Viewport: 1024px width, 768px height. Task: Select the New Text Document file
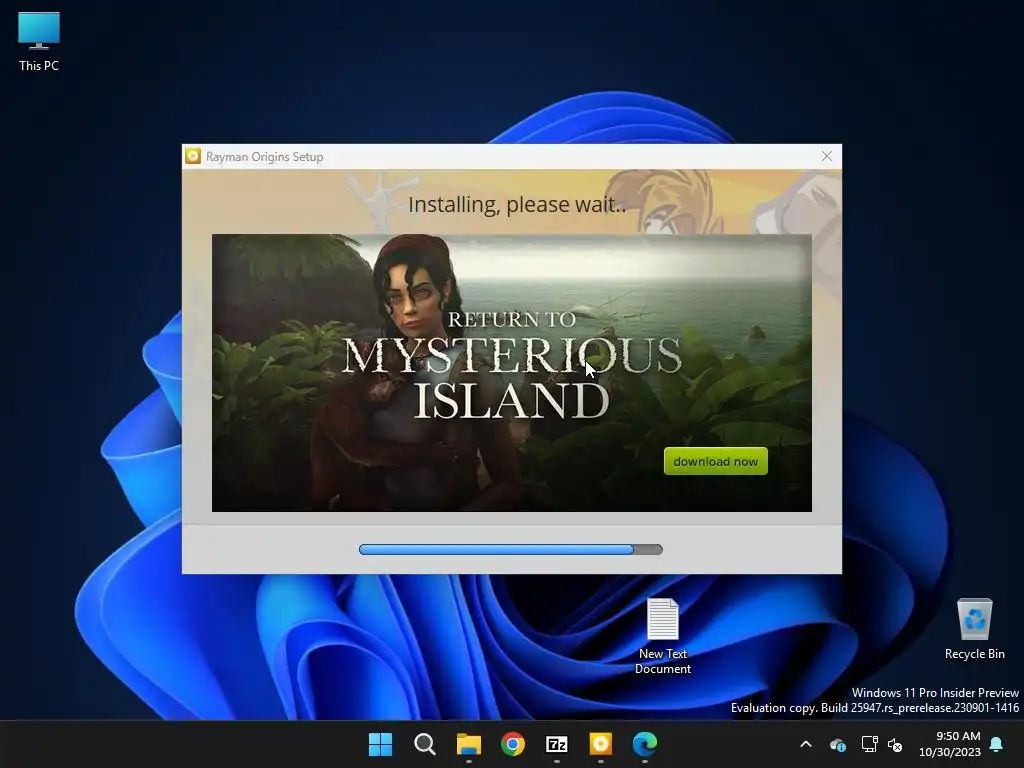pos(662,636)
